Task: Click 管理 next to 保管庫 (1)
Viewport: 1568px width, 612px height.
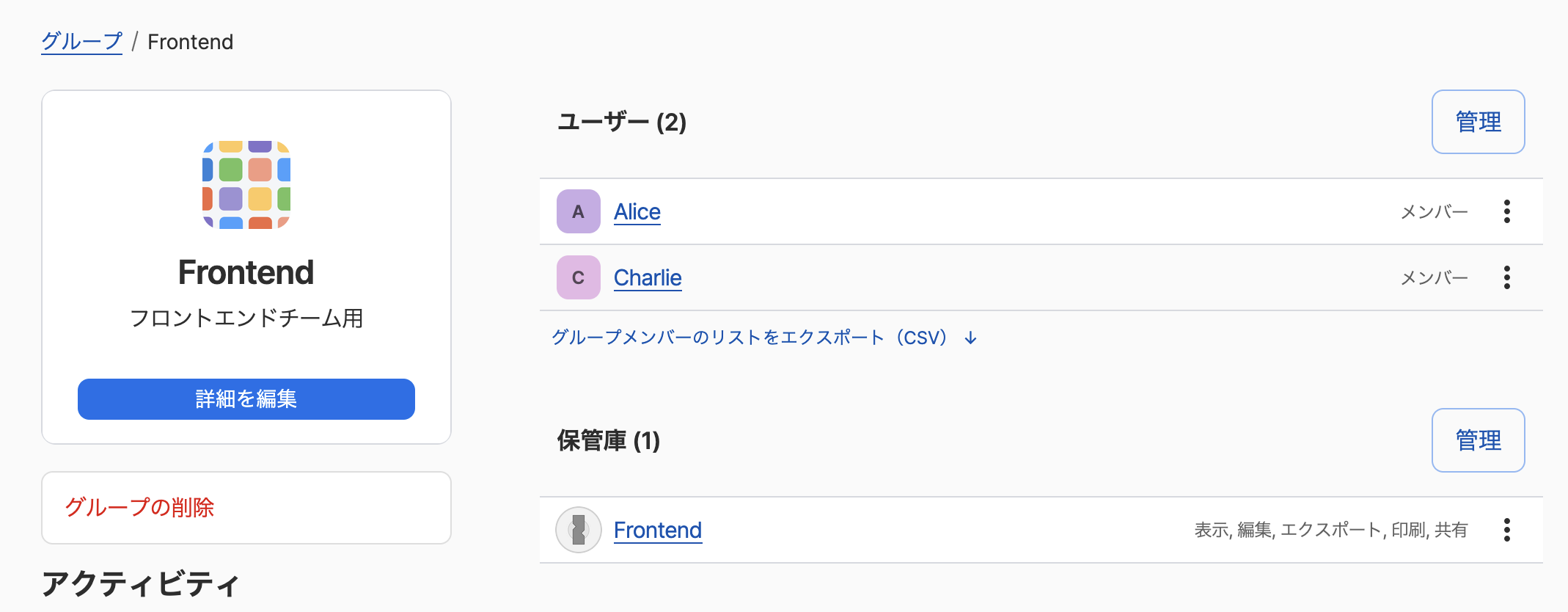Action: [x=1478, y=440]
